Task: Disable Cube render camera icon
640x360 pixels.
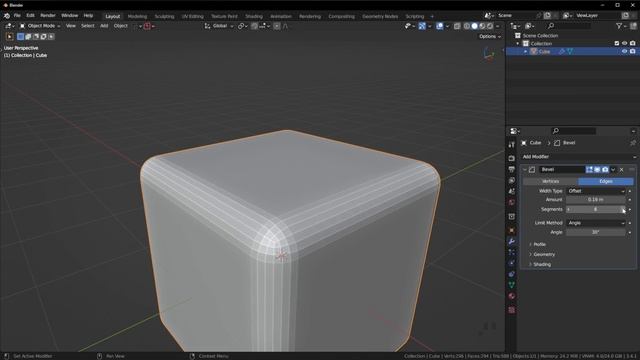Action: 633,51
